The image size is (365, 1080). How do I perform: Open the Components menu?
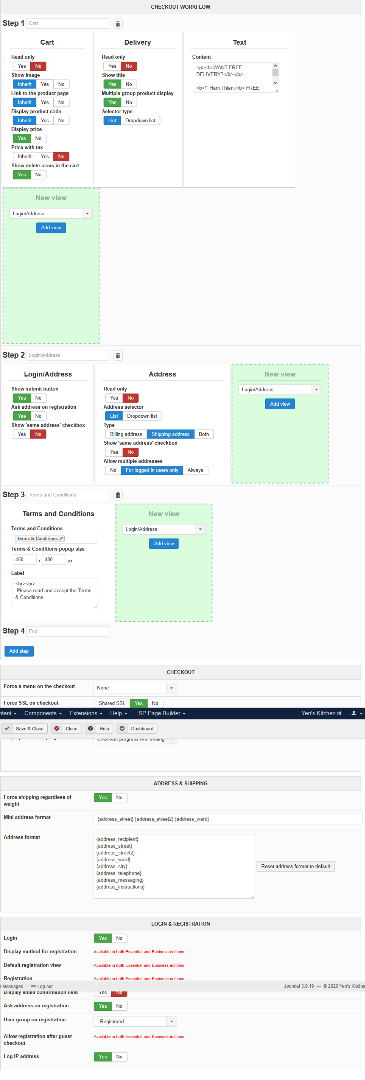point(43,714)
